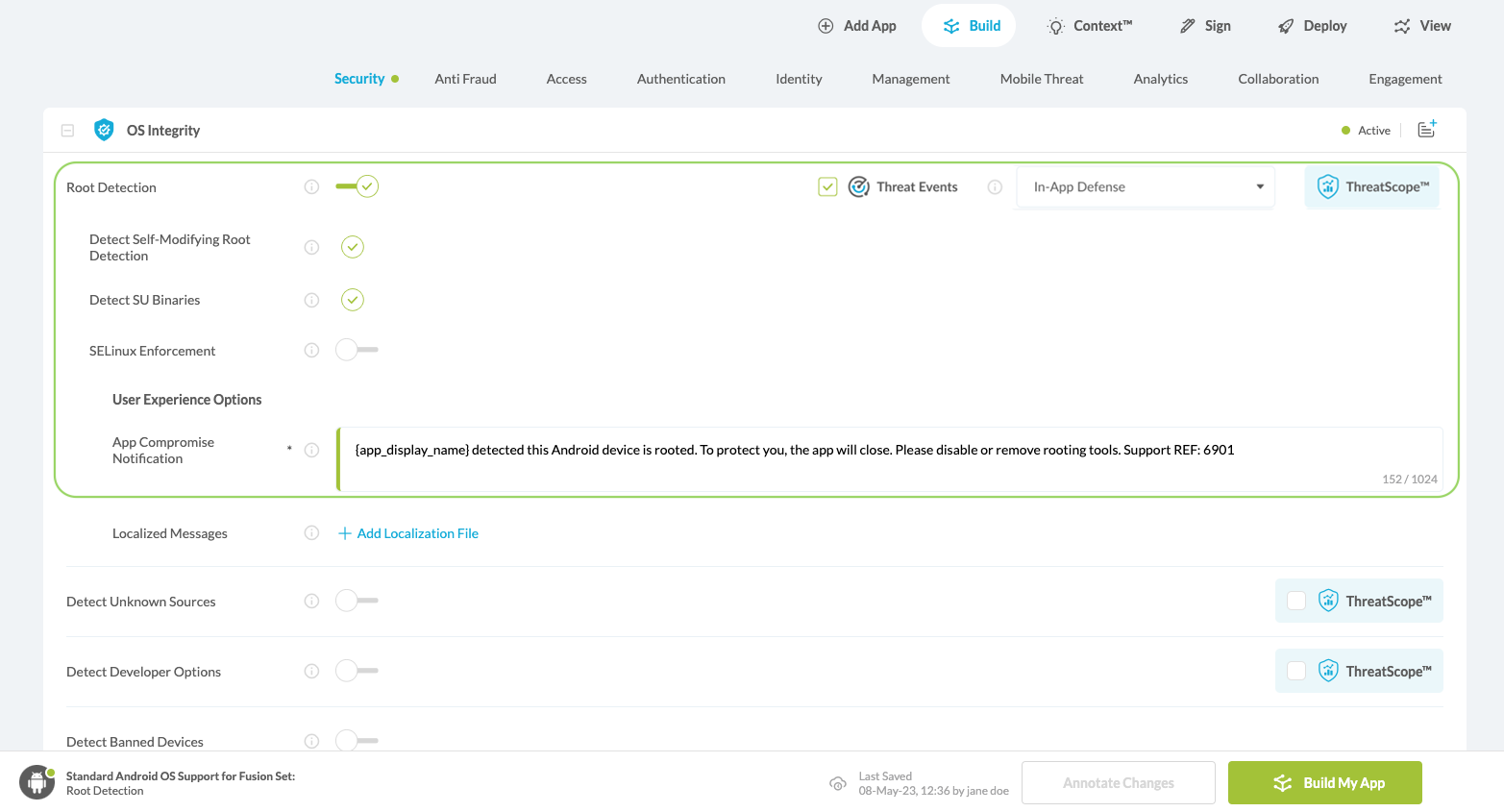Click Add Localization File link
Image resolution: width=1504 pixels, height=812 pixels.
[x=417, y=533]
